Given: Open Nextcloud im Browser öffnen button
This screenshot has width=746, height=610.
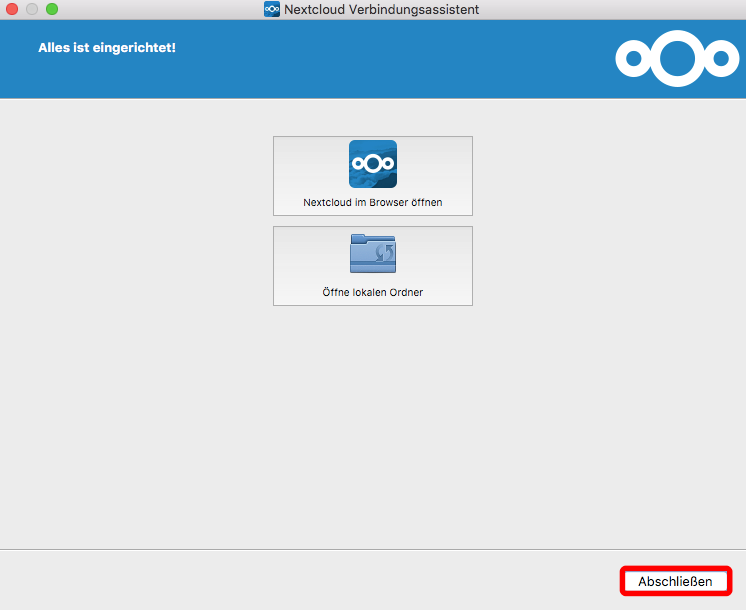Looking at the screenshot, I should [x=373, y=176].
